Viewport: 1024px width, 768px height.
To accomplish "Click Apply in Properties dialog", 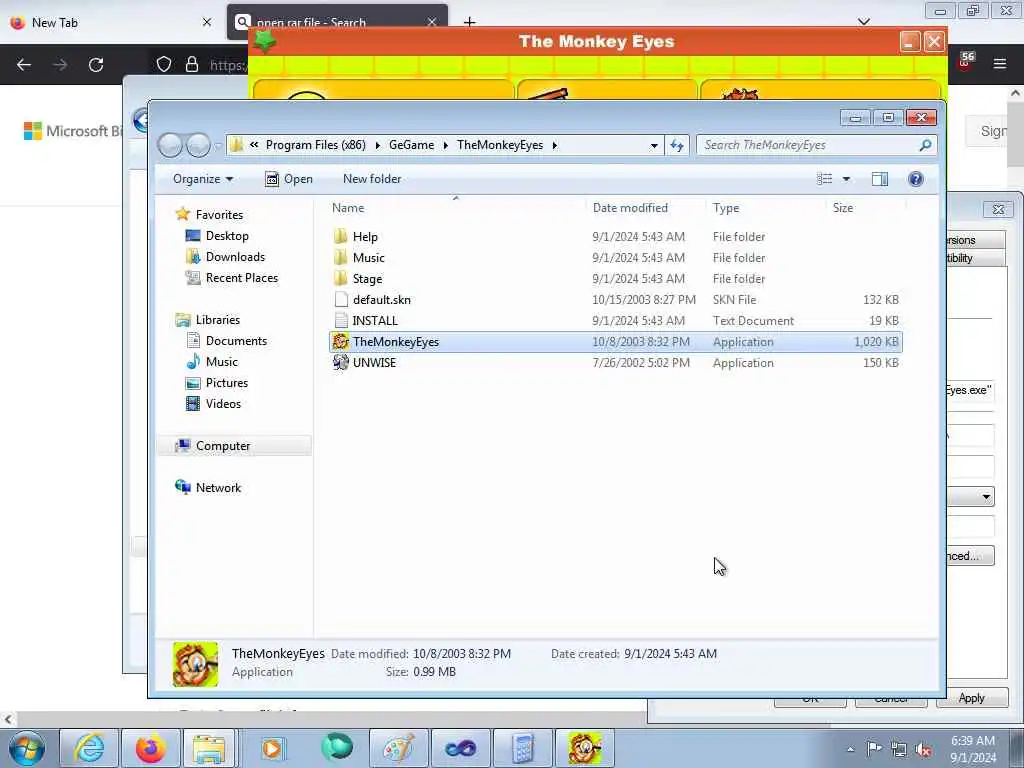I will coord(971,698).
